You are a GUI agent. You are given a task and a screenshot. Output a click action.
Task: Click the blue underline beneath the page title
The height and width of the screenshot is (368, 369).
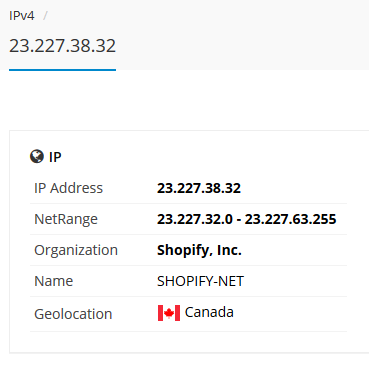62,70
